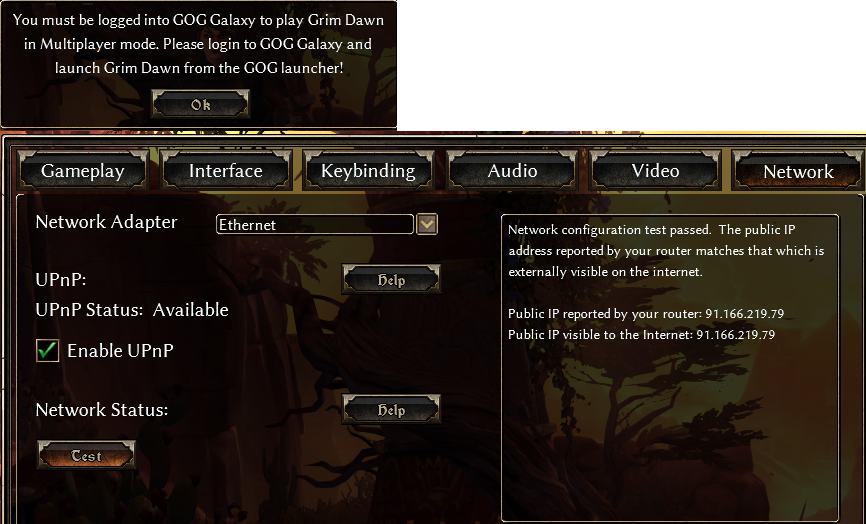Switch to the Gameplay tab
This screenshot has width=866, height=524.
pos(83,171)
